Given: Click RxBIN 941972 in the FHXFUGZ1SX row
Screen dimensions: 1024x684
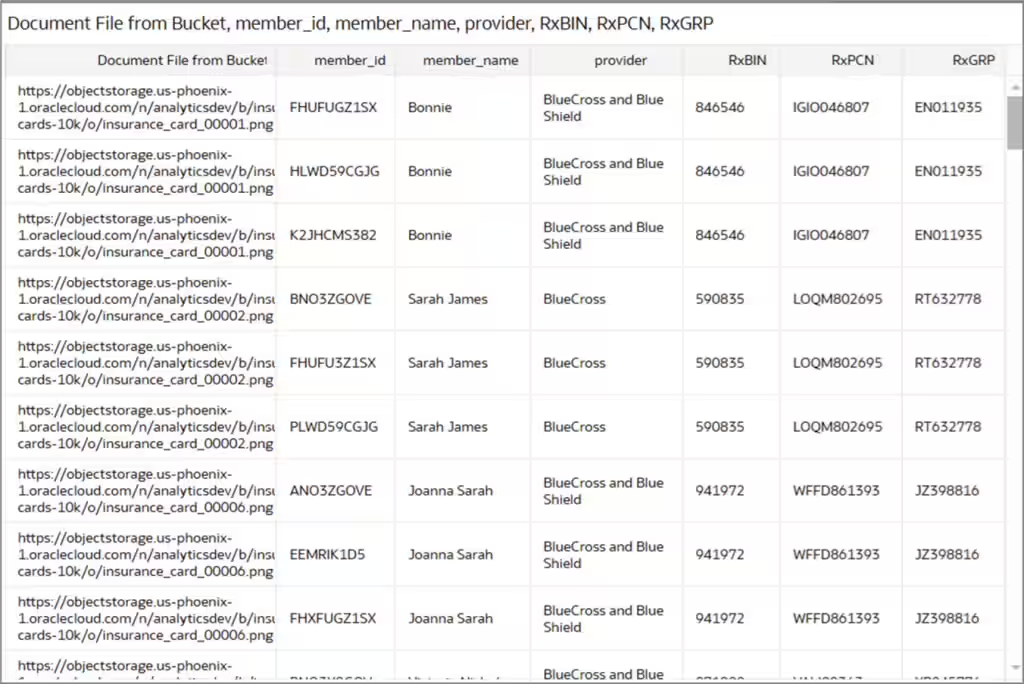Looking at the screenshot, I should pyautogui.click(x=720, y=619).
